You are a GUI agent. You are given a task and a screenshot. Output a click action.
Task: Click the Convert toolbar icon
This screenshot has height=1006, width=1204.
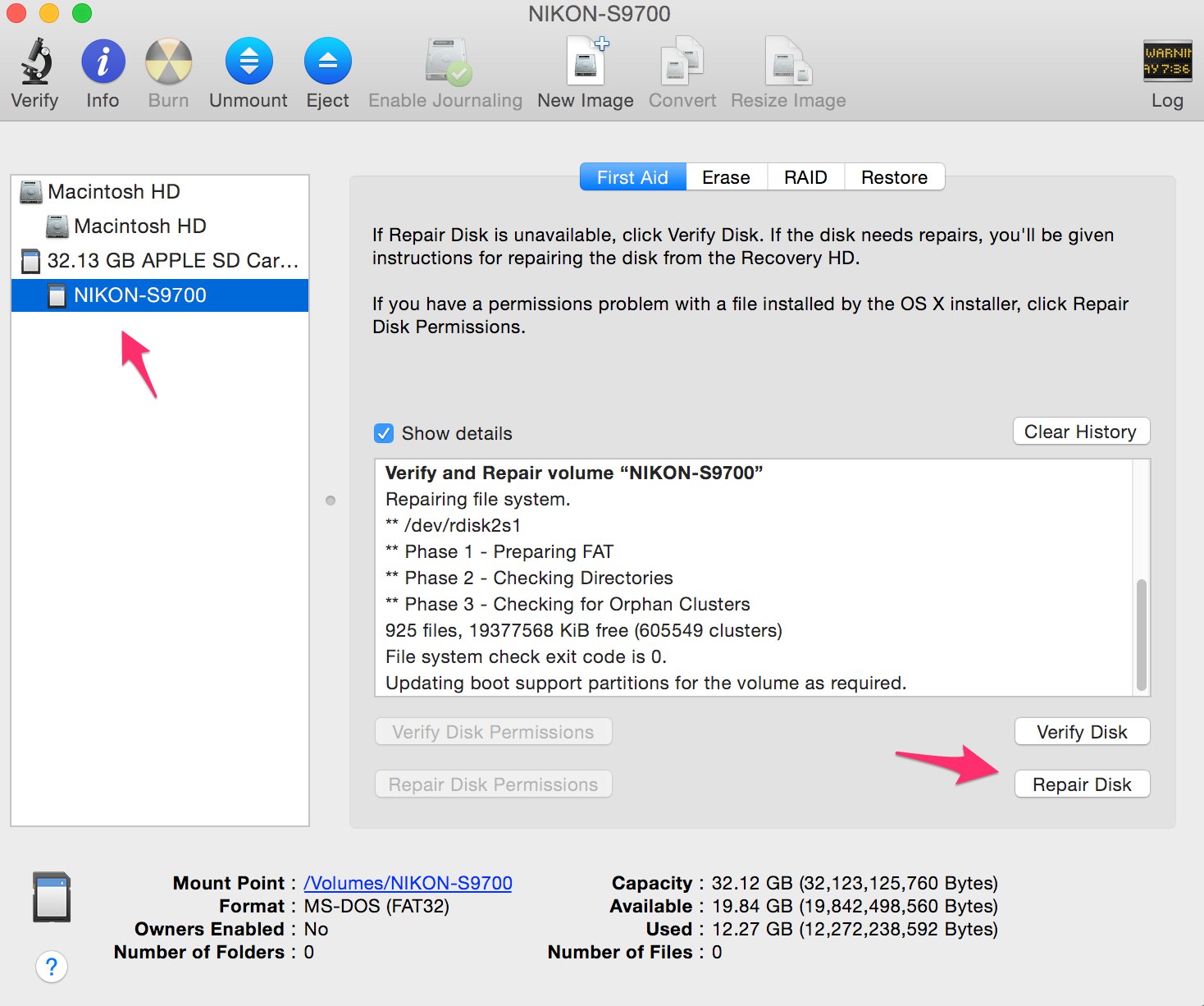pos(682,62)
